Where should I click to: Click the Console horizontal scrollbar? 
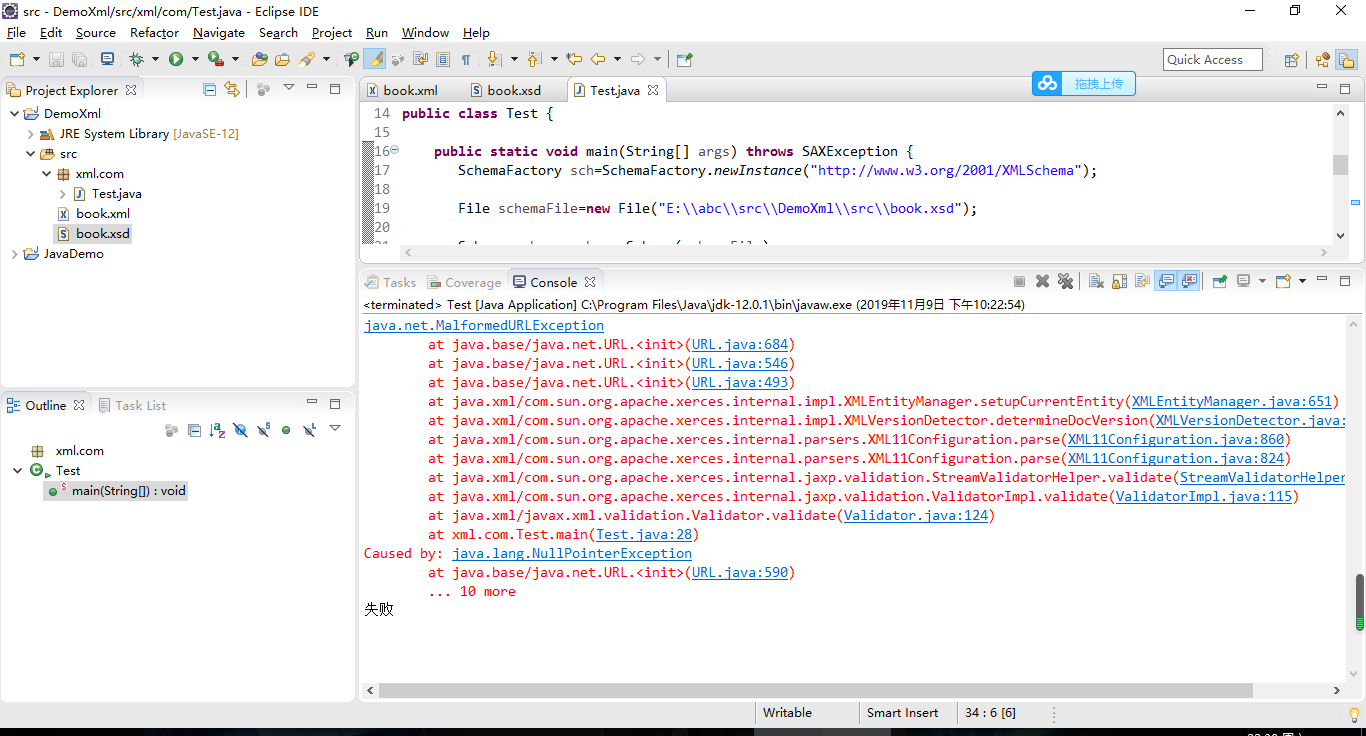click(815, 691)
